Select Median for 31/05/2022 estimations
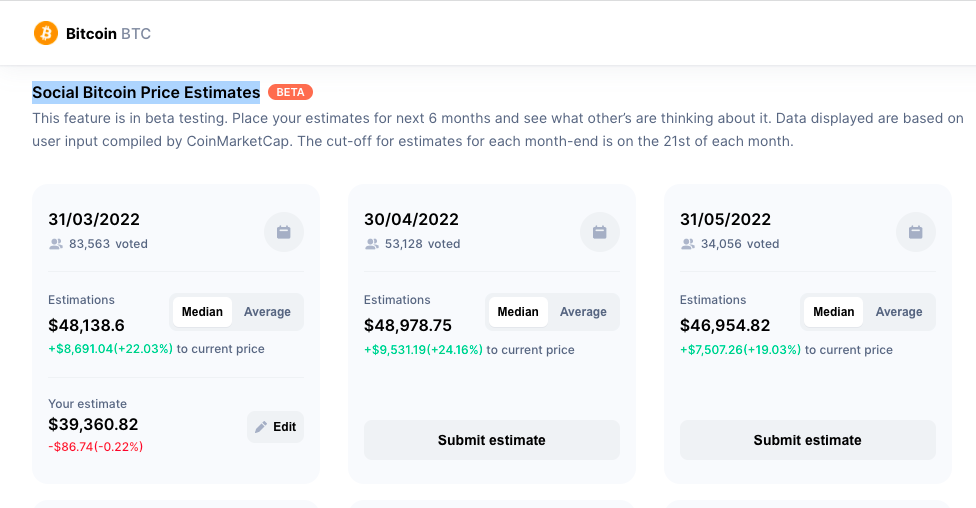Screen dimensions: 976x508 [834, 312]
